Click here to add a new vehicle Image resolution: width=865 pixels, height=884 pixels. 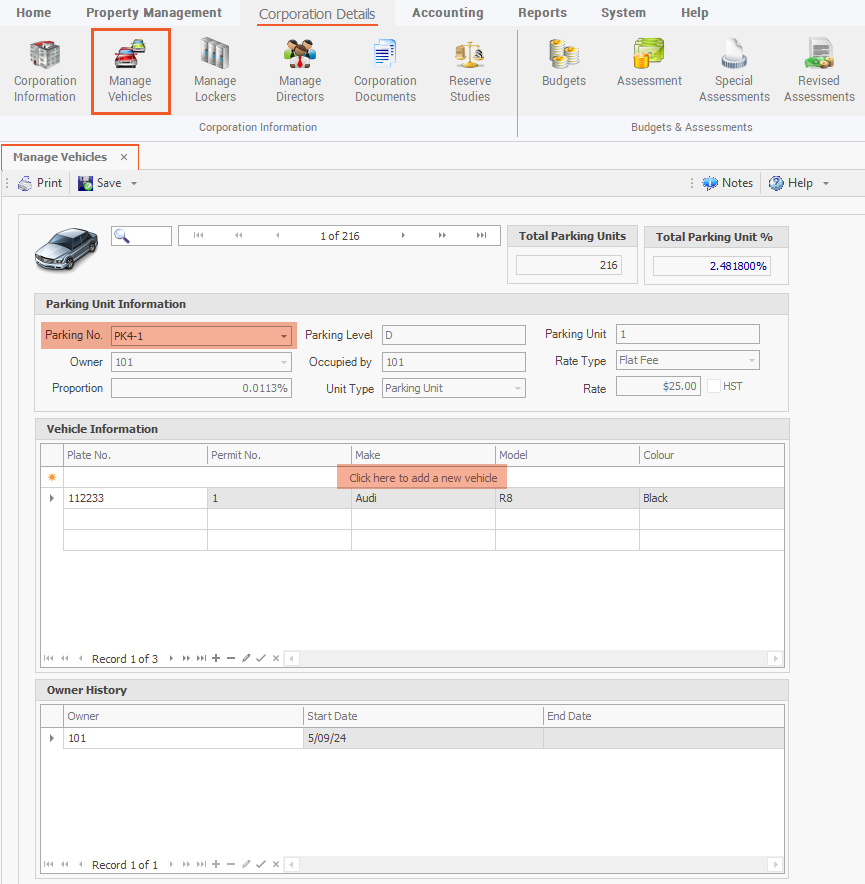click(422, 478)
